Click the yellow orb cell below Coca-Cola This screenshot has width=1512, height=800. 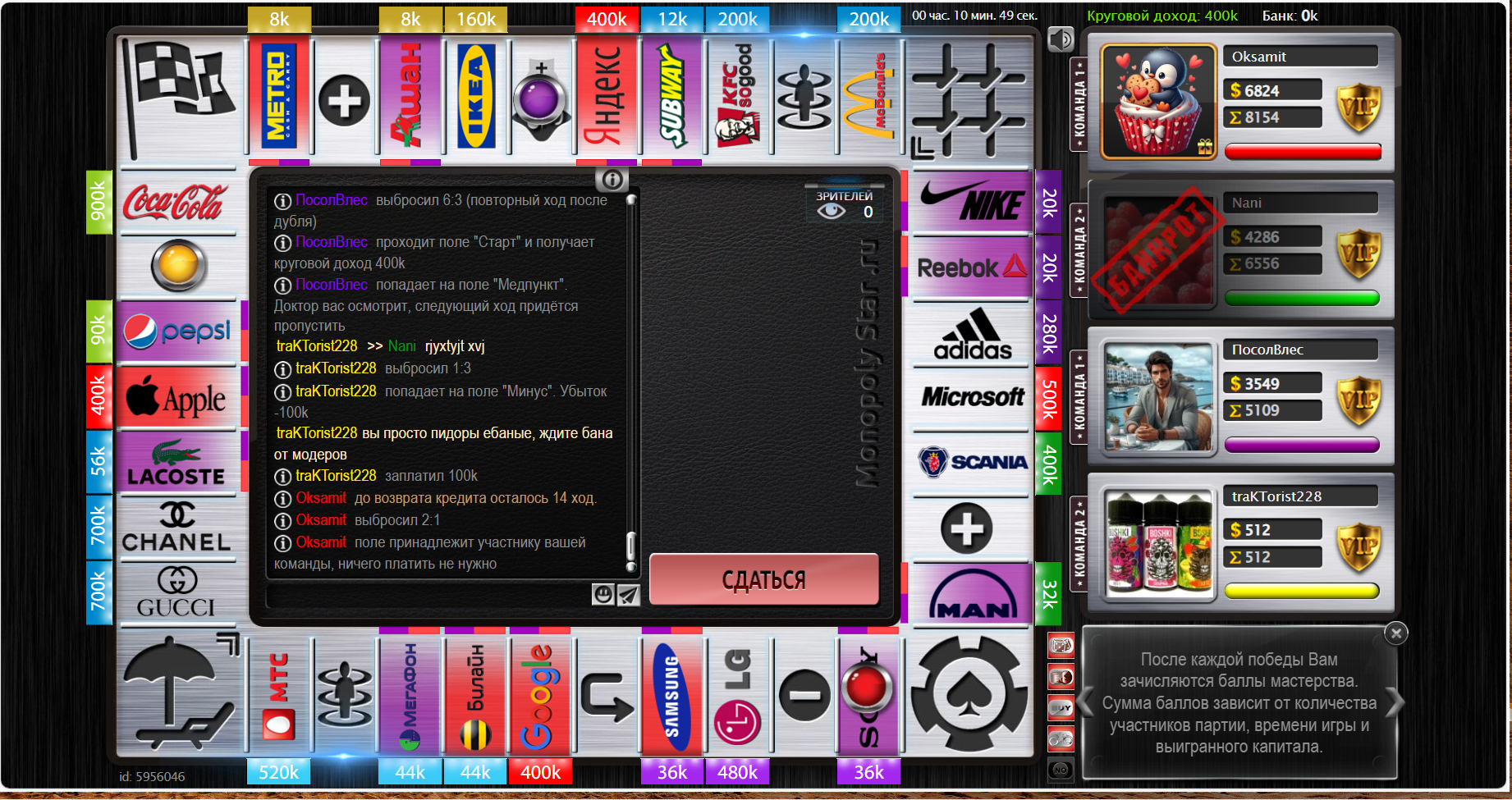point(178,267)
